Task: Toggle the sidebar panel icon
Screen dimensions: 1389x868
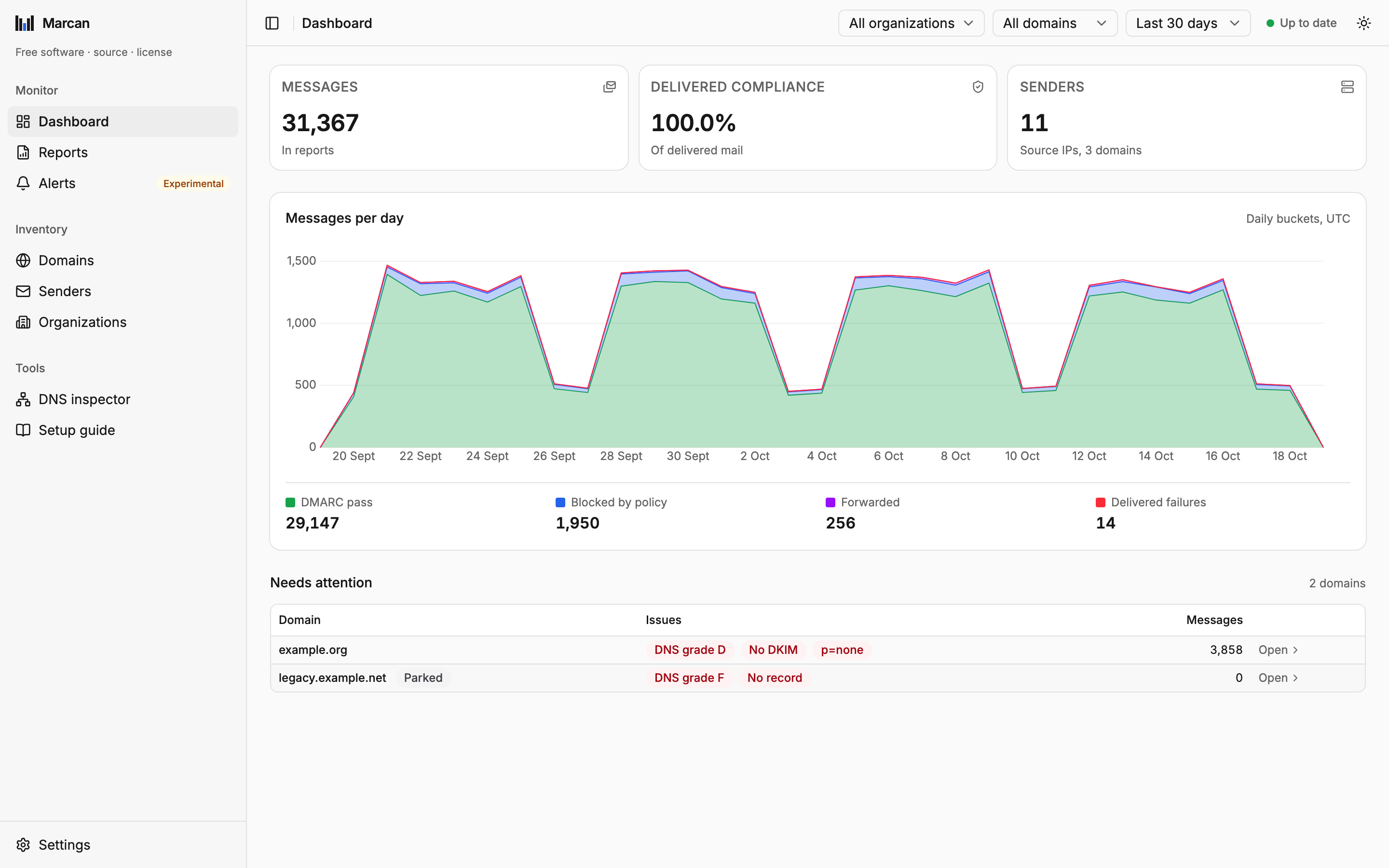Action: pos(272,23)
